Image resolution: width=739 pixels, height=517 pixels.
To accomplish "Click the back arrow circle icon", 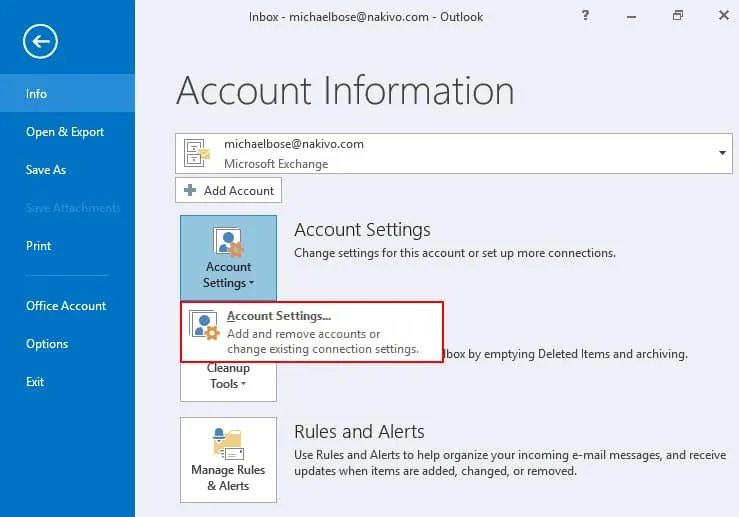I will pyautogui.click(x=41, y=41).
